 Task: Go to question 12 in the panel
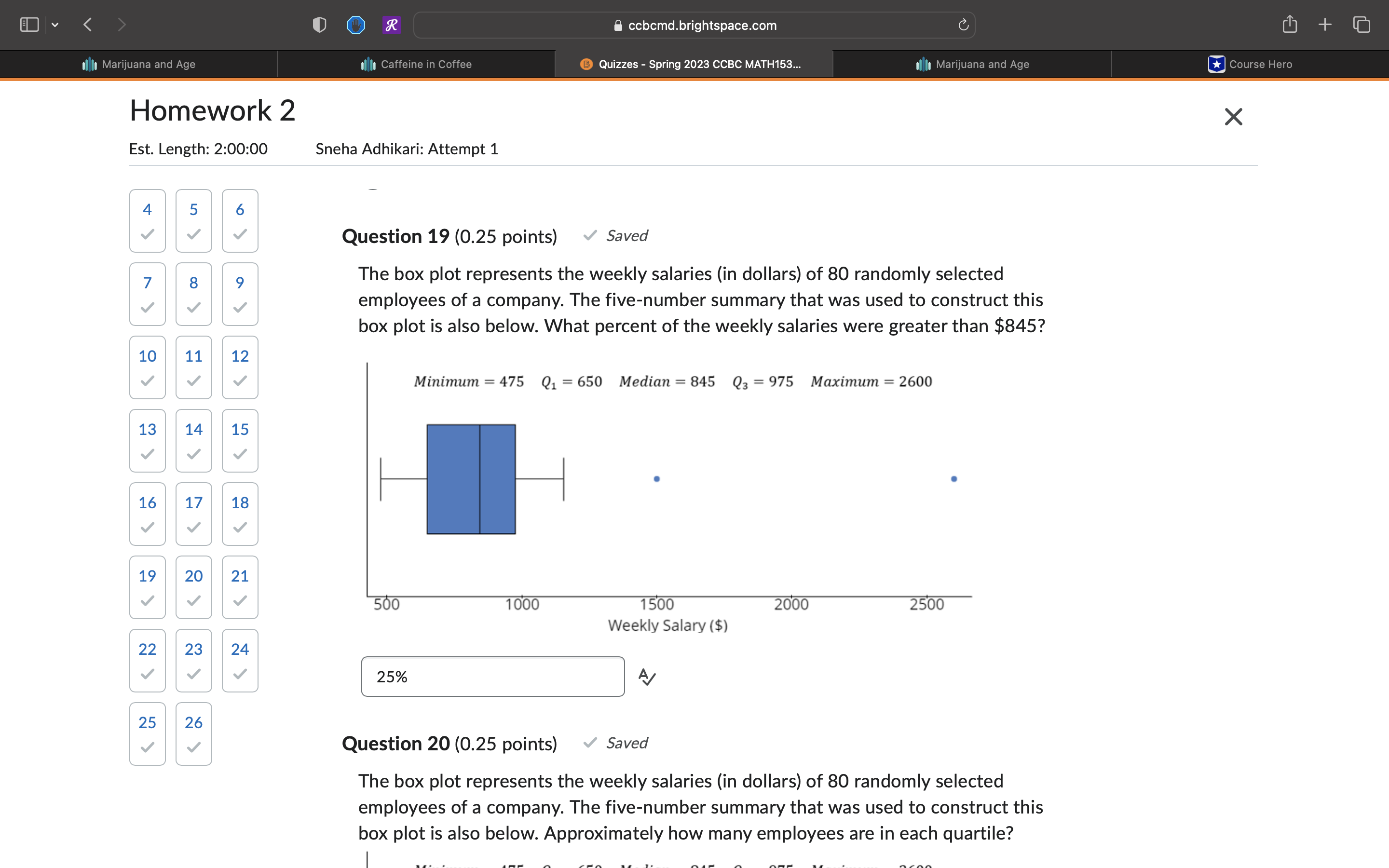(240, 367)
